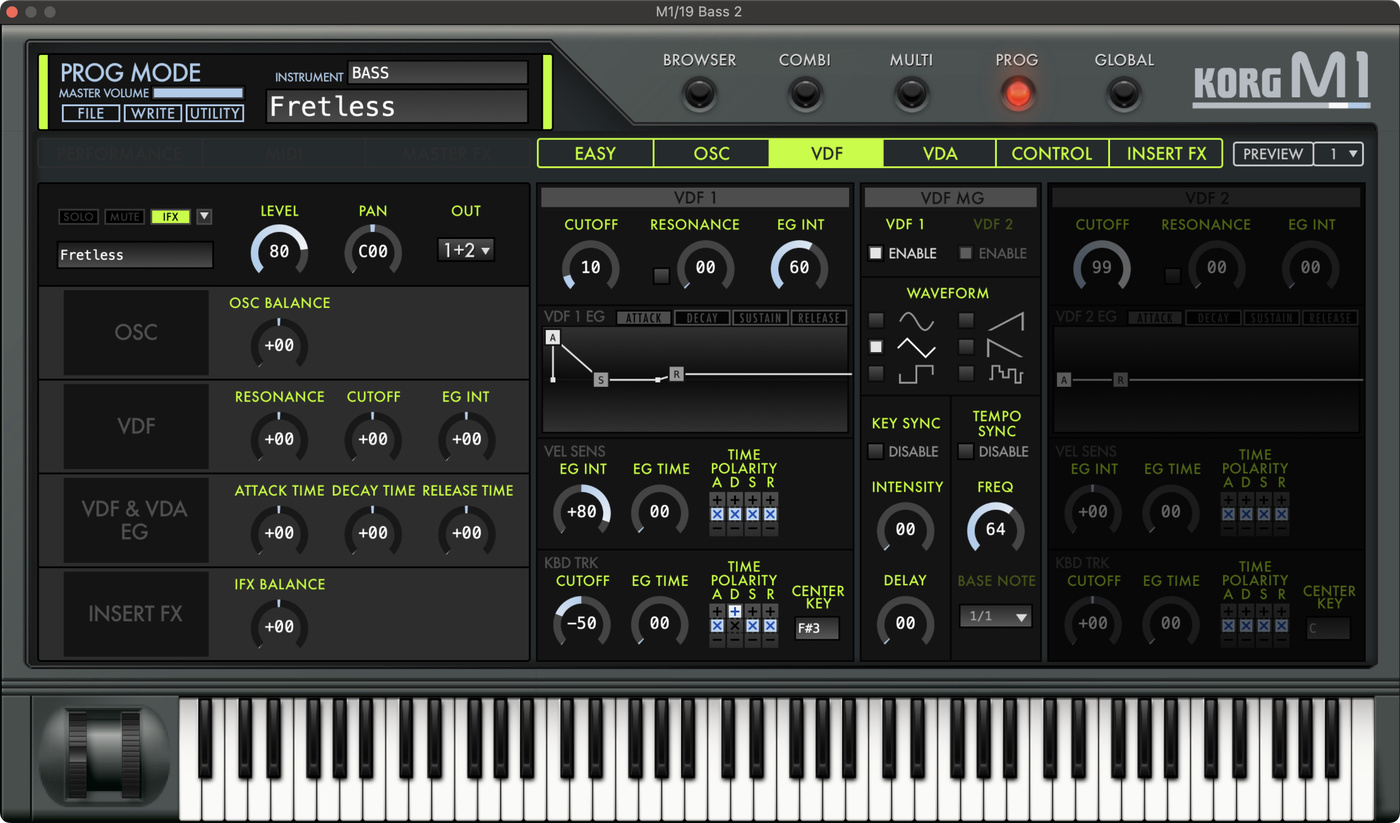Enable VDF 1 in VDF MG
The height and width of the screenshot is (823, 1400).
[x=875, y=253]
